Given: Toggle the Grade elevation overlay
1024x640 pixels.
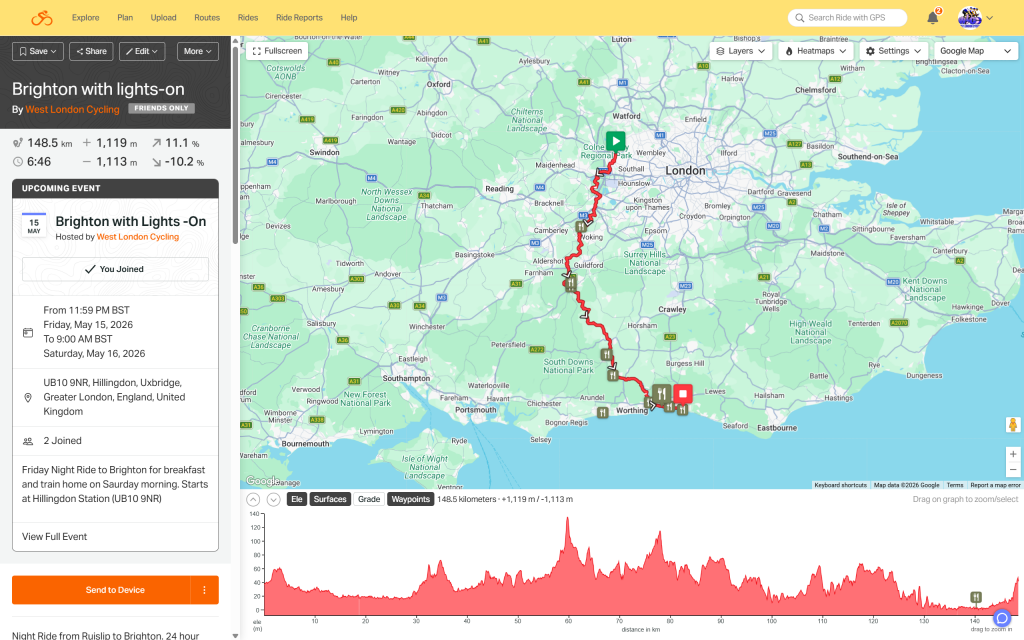Looking at the screenshot, I should coord(369,499).
